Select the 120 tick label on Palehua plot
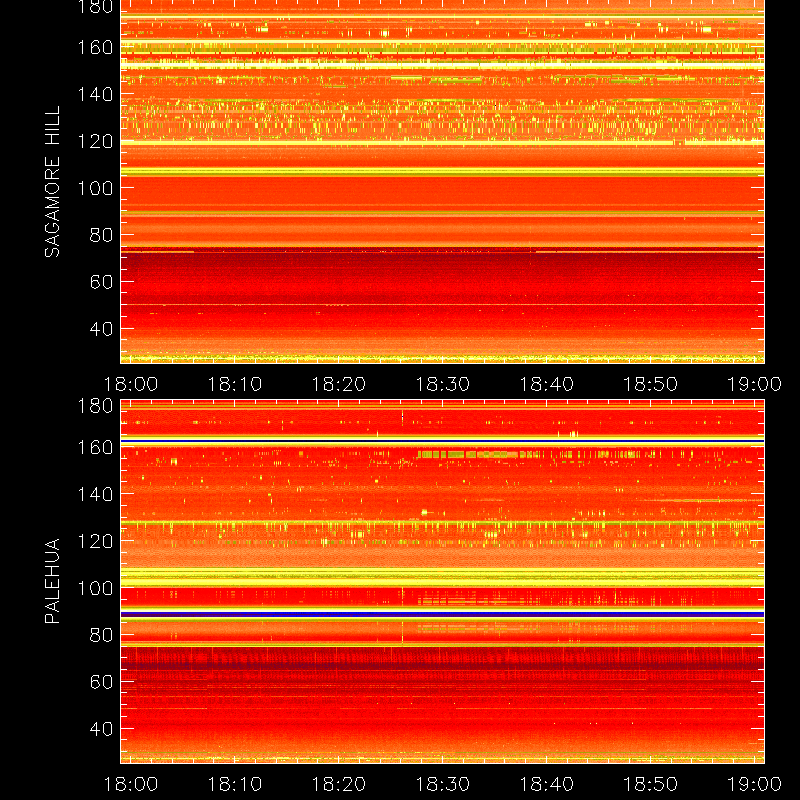The width and height of the screenshot is (800, 800). pyautogui.click(x=95, y=541)
